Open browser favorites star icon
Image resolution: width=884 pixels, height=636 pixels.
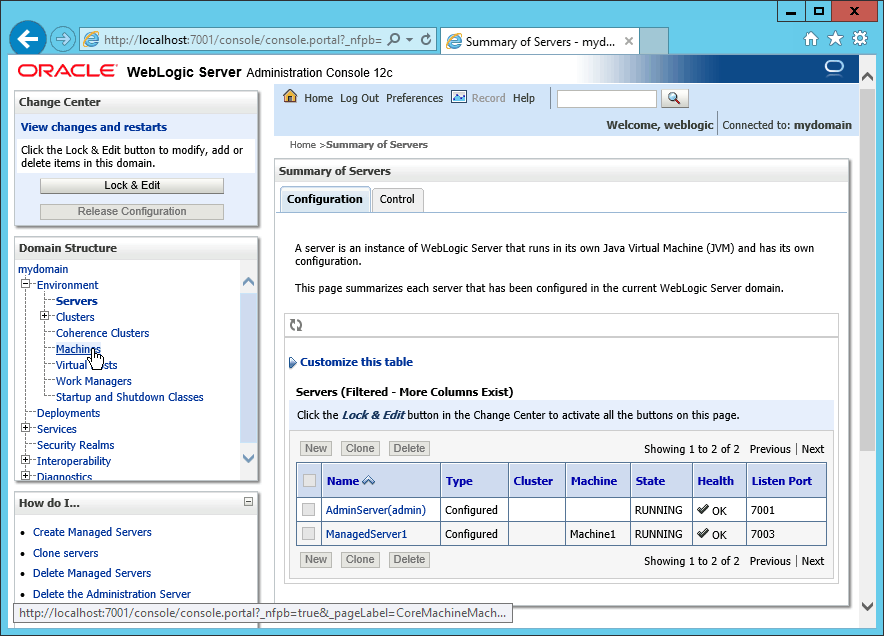click(836, 39)
